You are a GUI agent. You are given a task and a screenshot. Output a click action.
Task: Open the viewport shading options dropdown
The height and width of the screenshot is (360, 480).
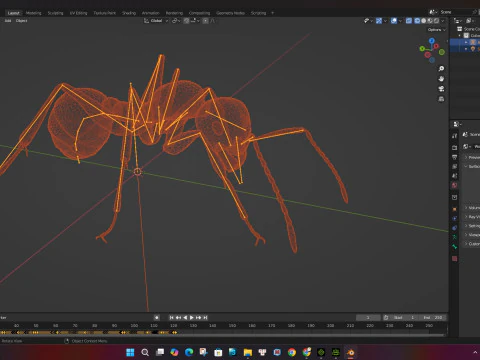click(443, 21)
